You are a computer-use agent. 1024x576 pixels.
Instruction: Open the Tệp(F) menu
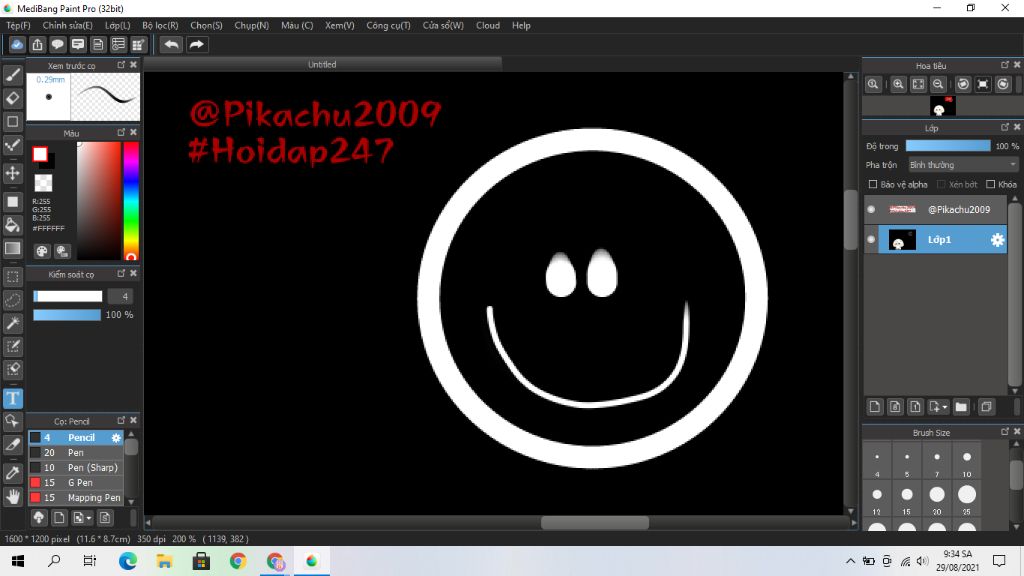pyautogui.click(x=18, y=25)
